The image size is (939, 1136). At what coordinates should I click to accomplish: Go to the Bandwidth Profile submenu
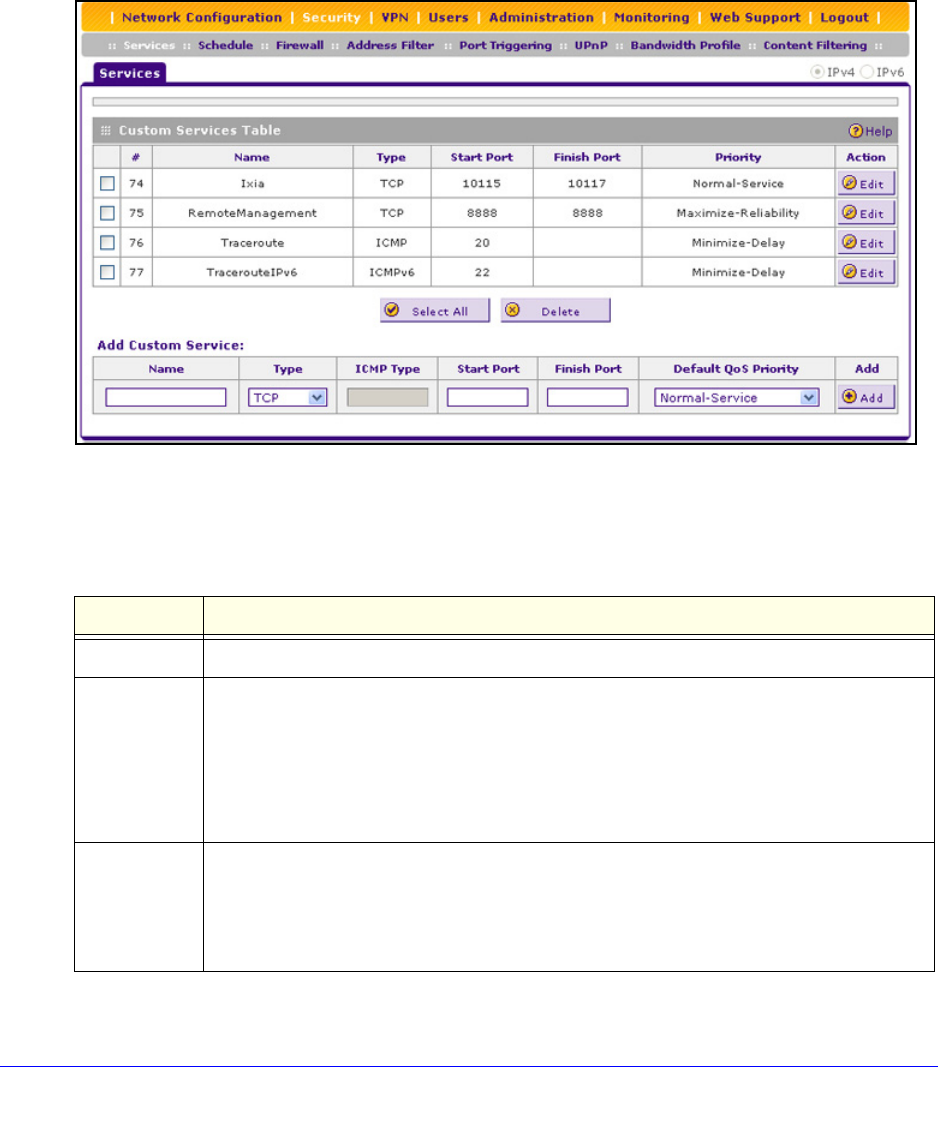tap(685, 45)
